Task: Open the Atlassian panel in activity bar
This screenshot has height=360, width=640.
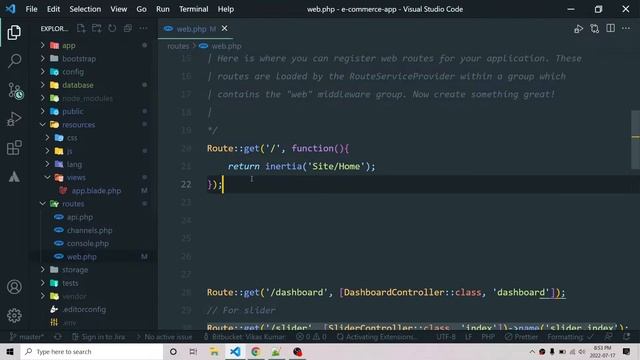Action: coord(14,177)
